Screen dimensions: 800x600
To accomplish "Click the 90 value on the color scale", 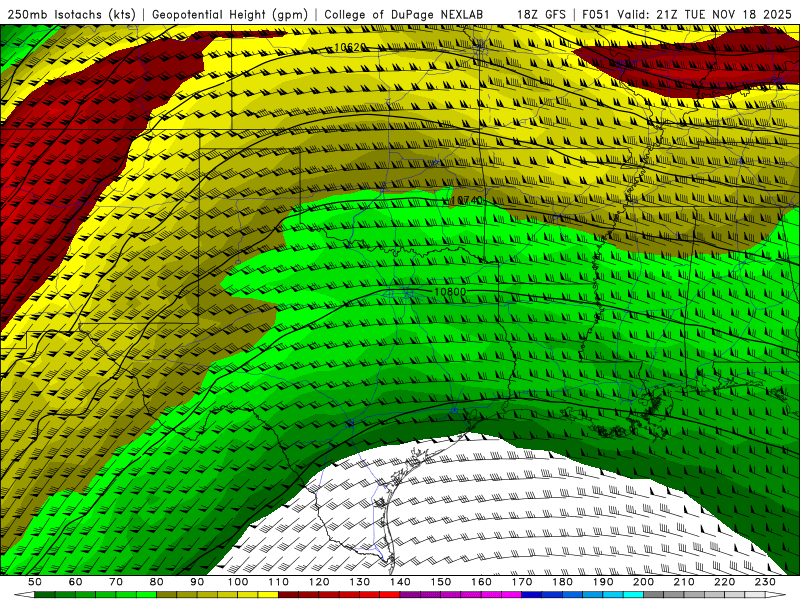I will coord(197,582).
